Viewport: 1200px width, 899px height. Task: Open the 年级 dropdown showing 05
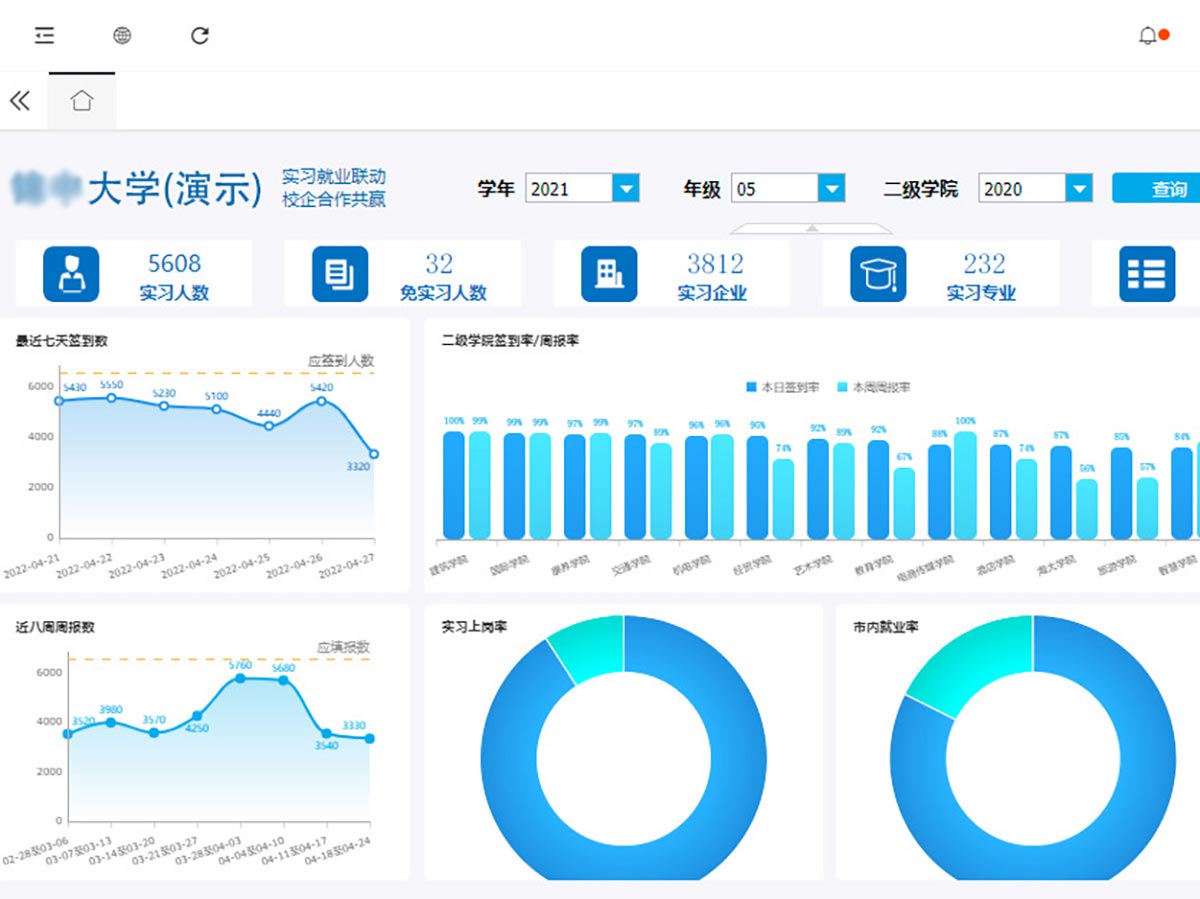tap(831, 188)
